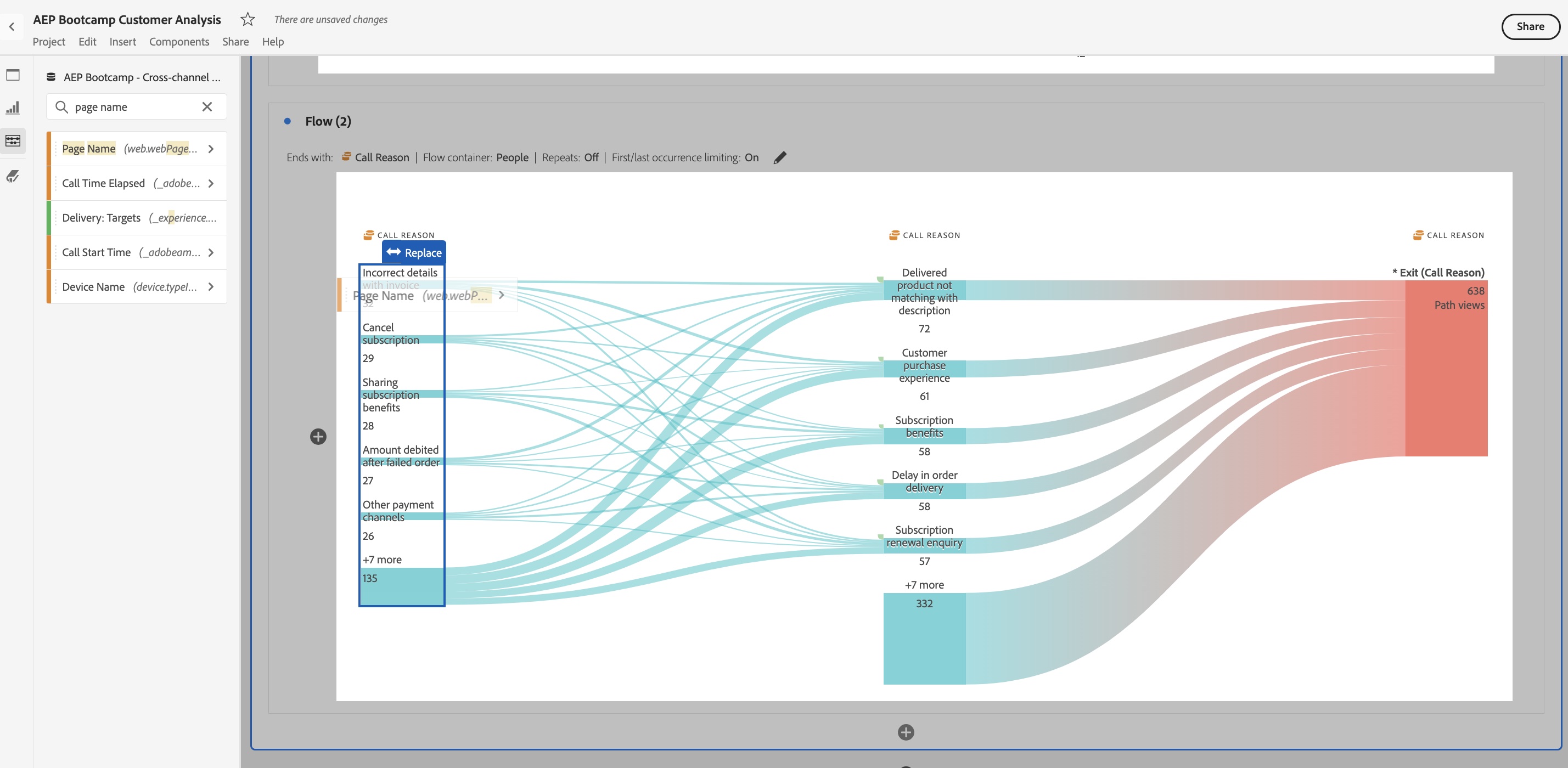
Task: Open the Edit menu
Action: point(87,41)
